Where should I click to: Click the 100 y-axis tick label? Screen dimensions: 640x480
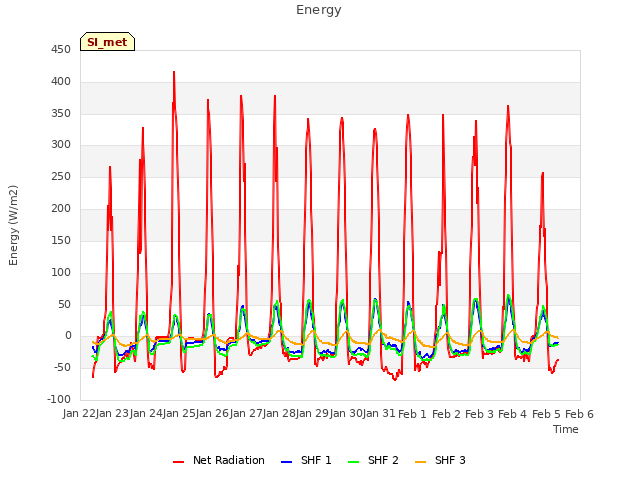[x=61, y=272]
